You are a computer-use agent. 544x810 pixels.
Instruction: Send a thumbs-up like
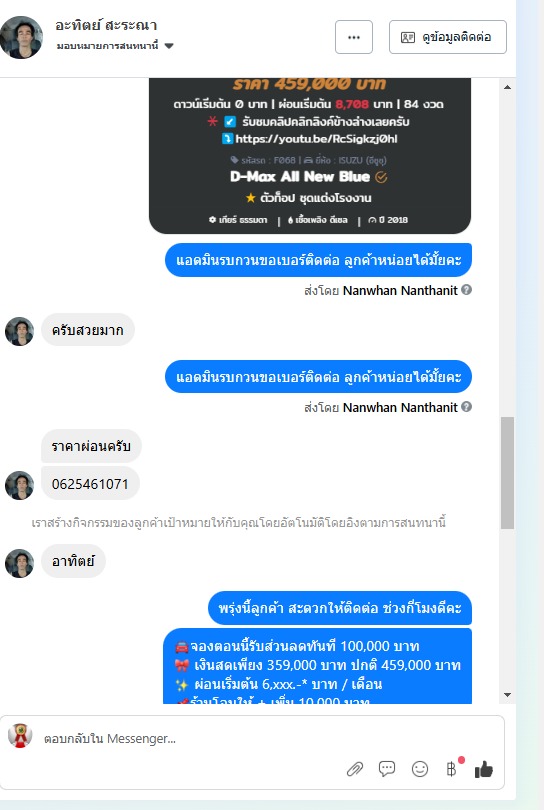(484, 769)
